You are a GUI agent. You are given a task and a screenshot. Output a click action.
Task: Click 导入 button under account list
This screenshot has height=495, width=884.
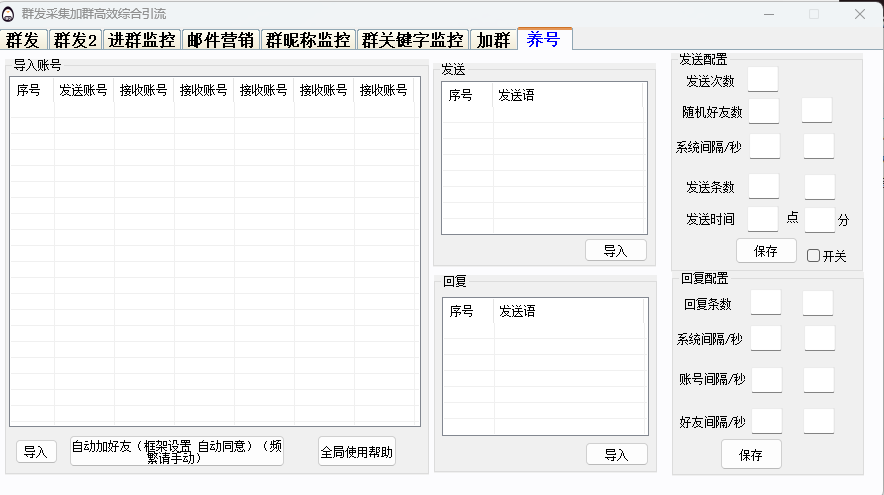36,452
